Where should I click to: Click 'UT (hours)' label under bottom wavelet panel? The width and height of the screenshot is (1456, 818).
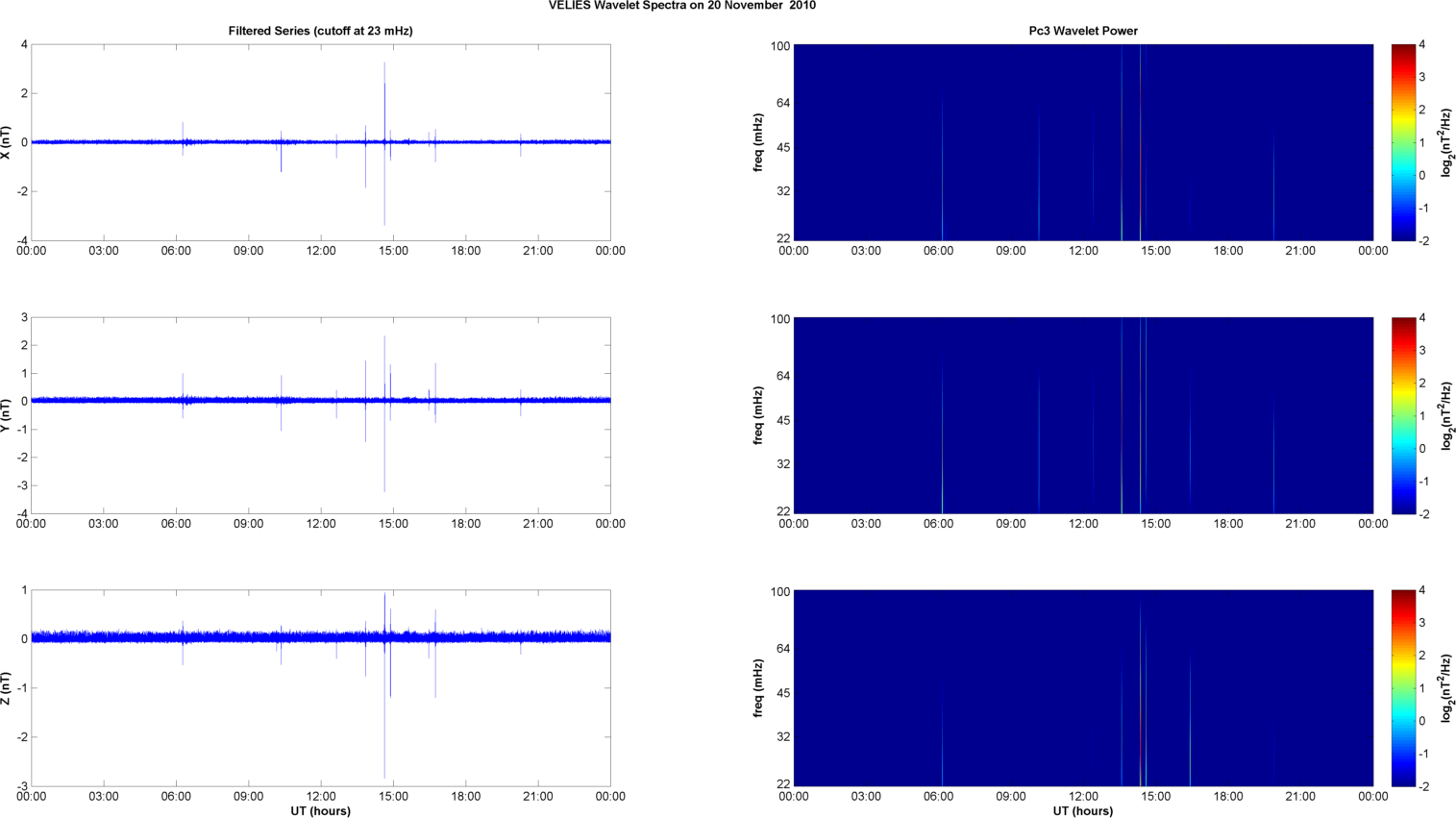pyautogui.click(x=1082, y=810)
